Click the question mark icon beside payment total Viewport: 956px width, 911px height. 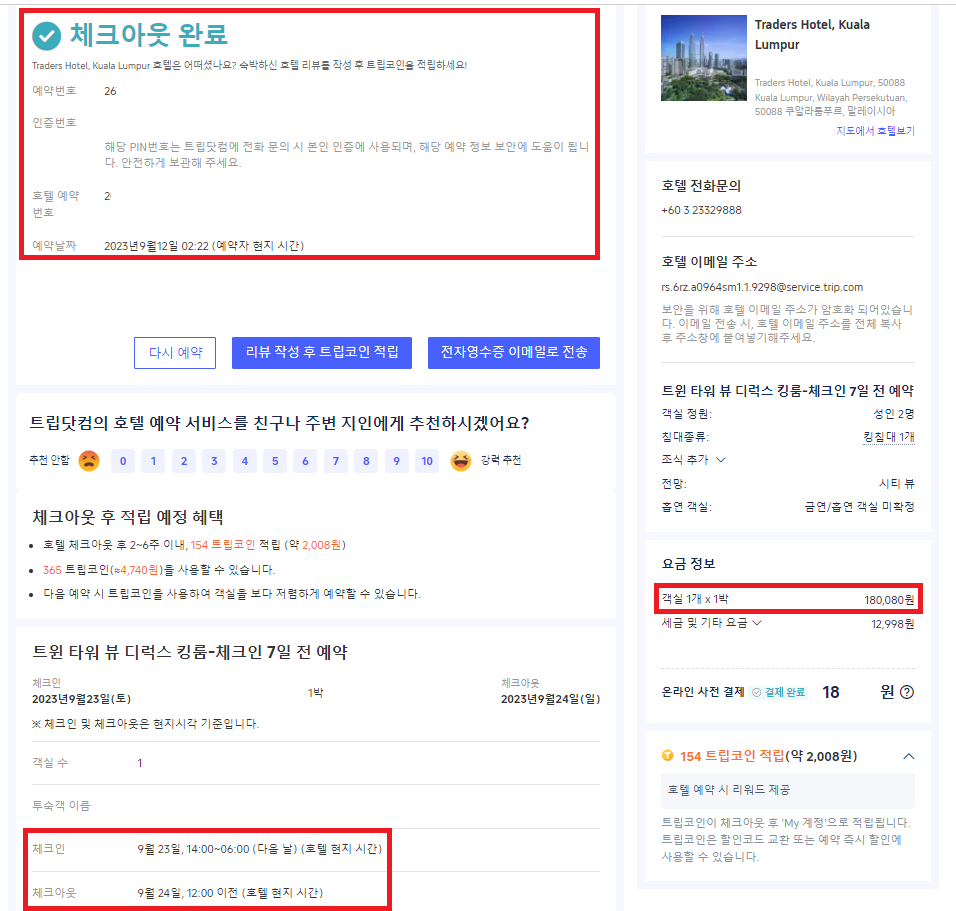[907, 692]
